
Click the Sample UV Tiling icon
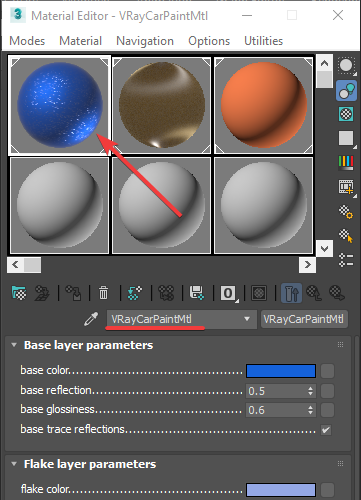click(x=346, y=138)
